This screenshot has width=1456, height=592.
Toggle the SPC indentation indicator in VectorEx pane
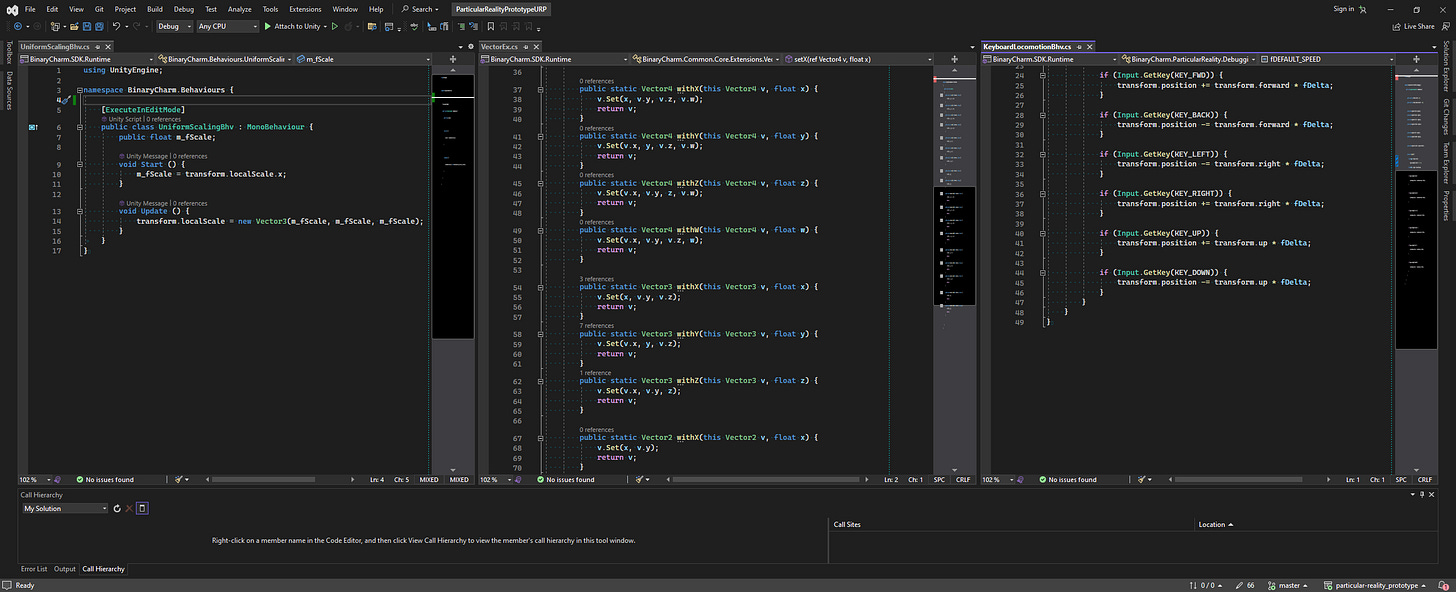[x=939, y=480]
